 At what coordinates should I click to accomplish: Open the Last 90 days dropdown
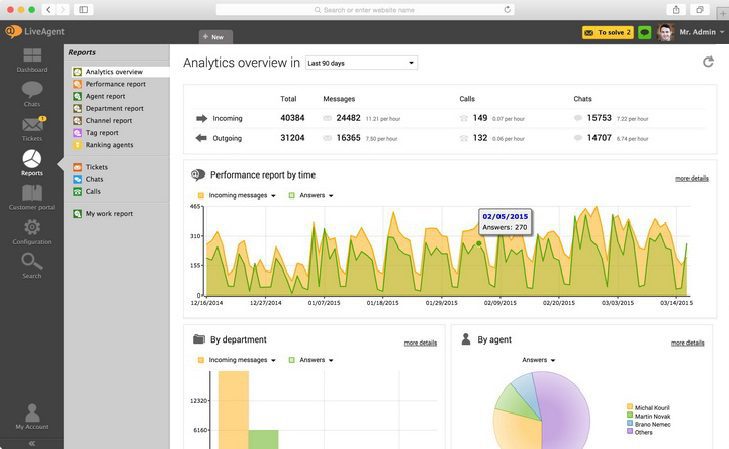(x=361, y=63)
